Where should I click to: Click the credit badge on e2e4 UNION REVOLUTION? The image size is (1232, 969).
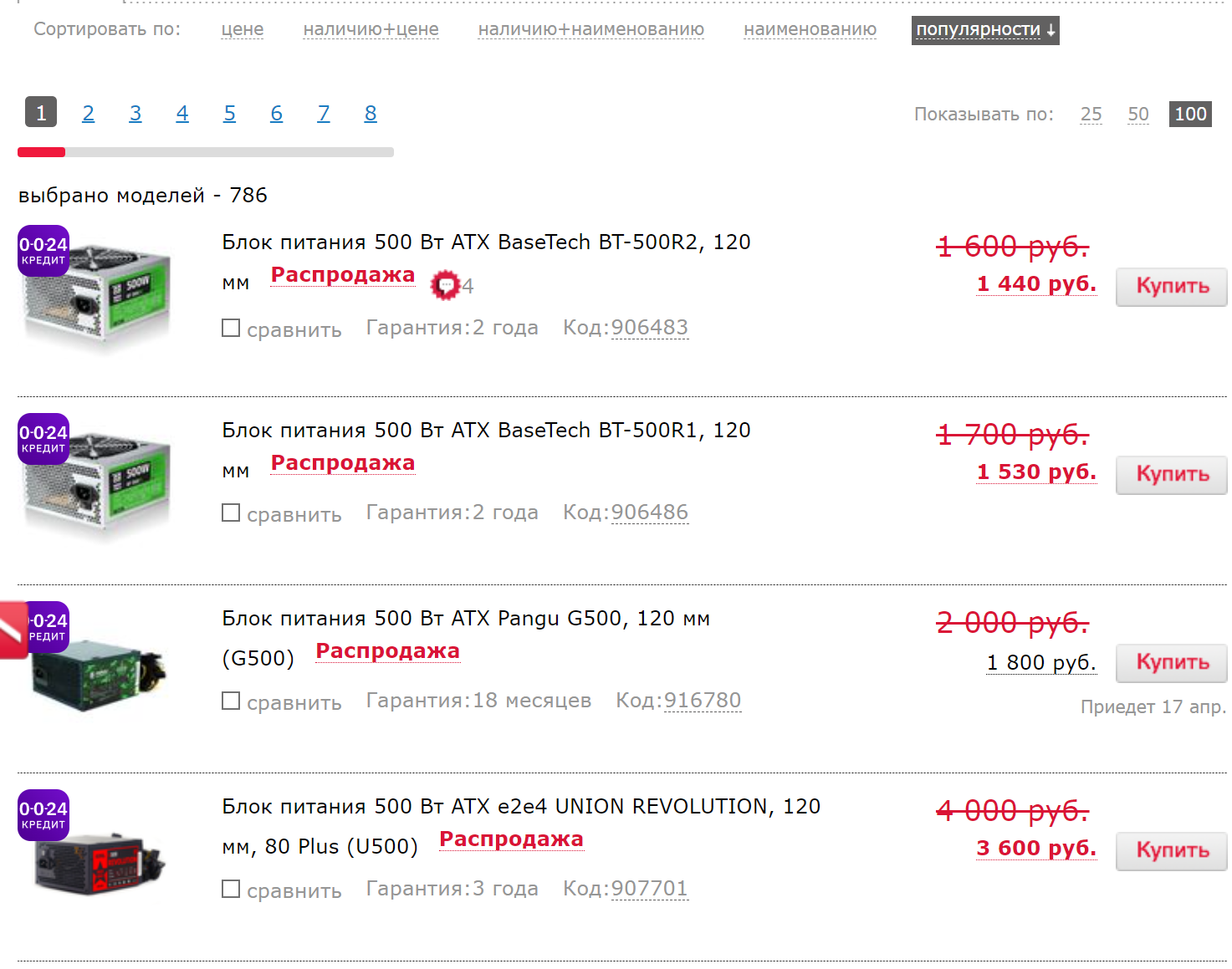click(43, 814)
